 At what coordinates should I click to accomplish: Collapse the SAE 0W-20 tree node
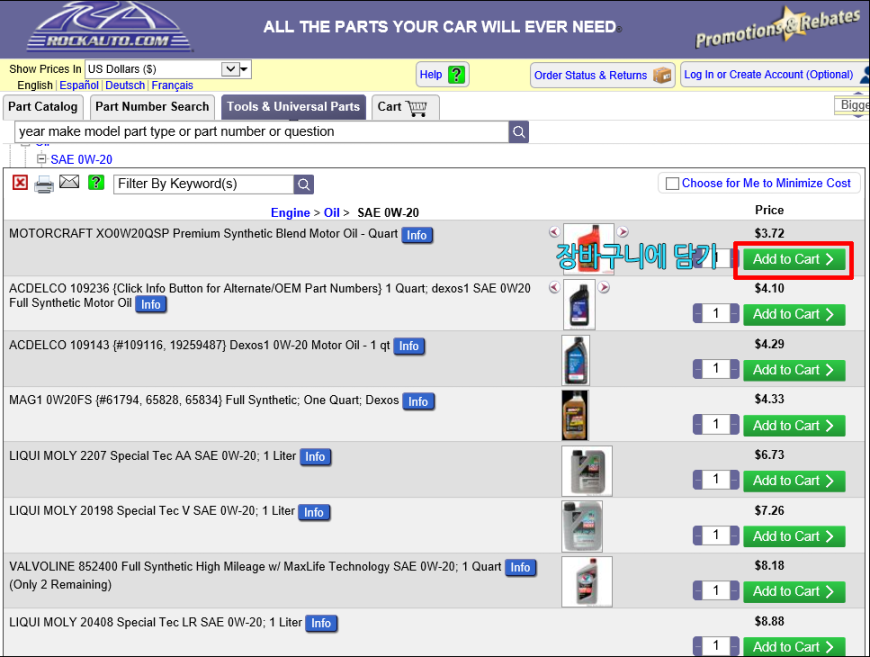pos(41,159)
